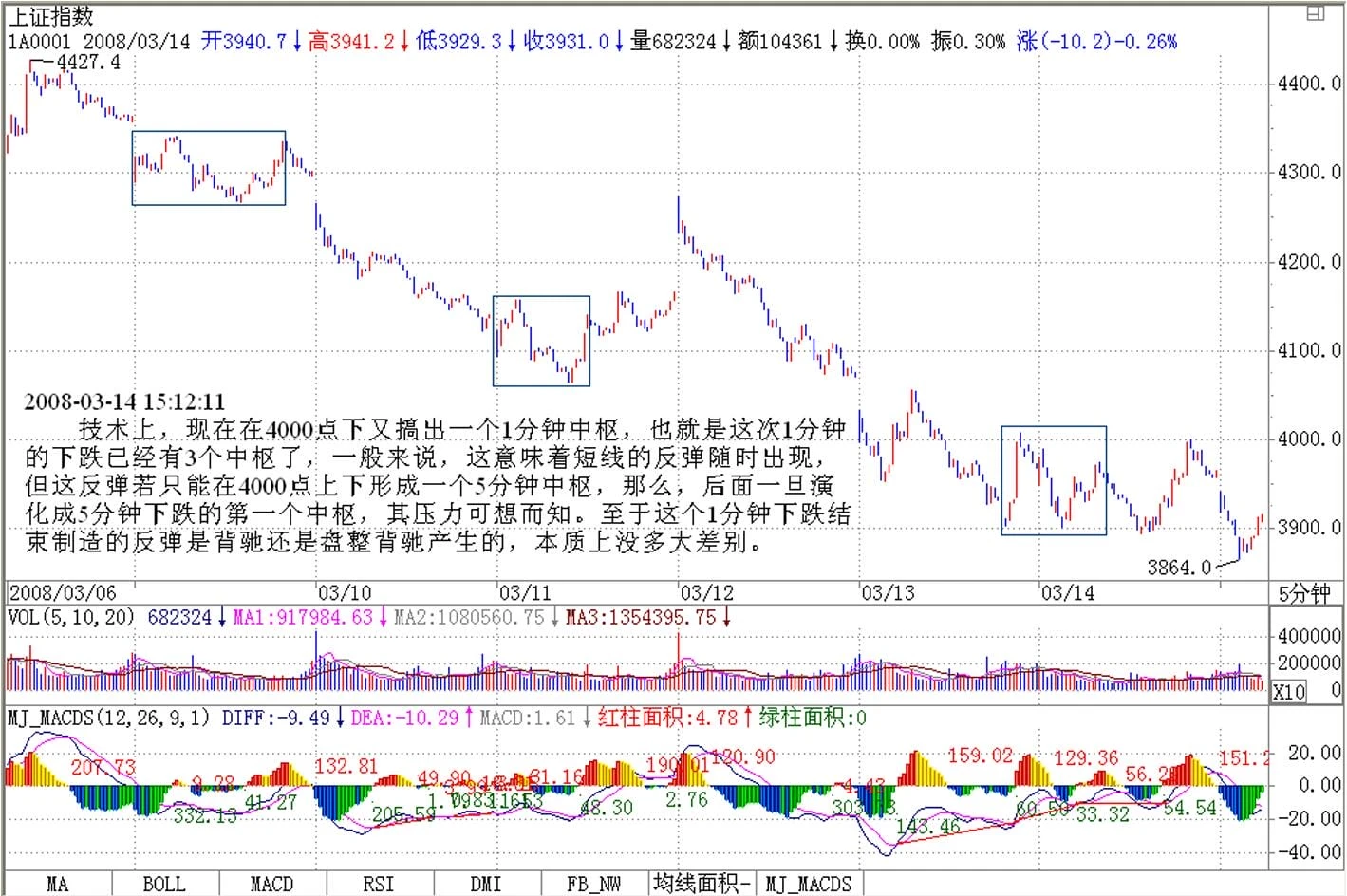1347x896 pixels.
Task: Click the 上证指数 title at top left
Action: click(51, 16)
